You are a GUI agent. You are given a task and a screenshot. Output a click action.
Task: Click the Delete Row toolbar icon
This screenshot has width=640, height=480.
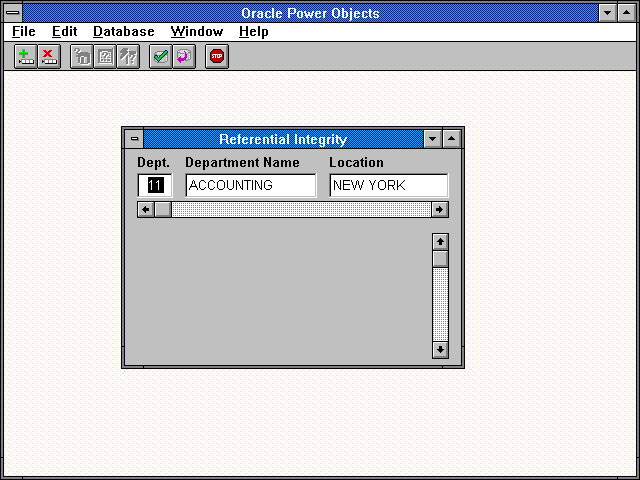[49, 57]
